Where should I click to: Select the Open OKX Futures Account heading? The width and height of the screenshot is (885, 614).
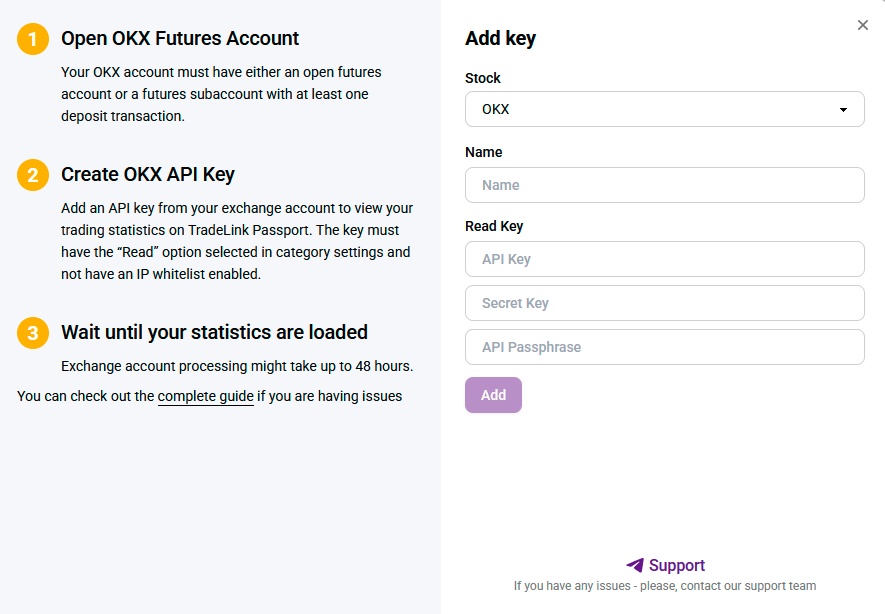180,38
